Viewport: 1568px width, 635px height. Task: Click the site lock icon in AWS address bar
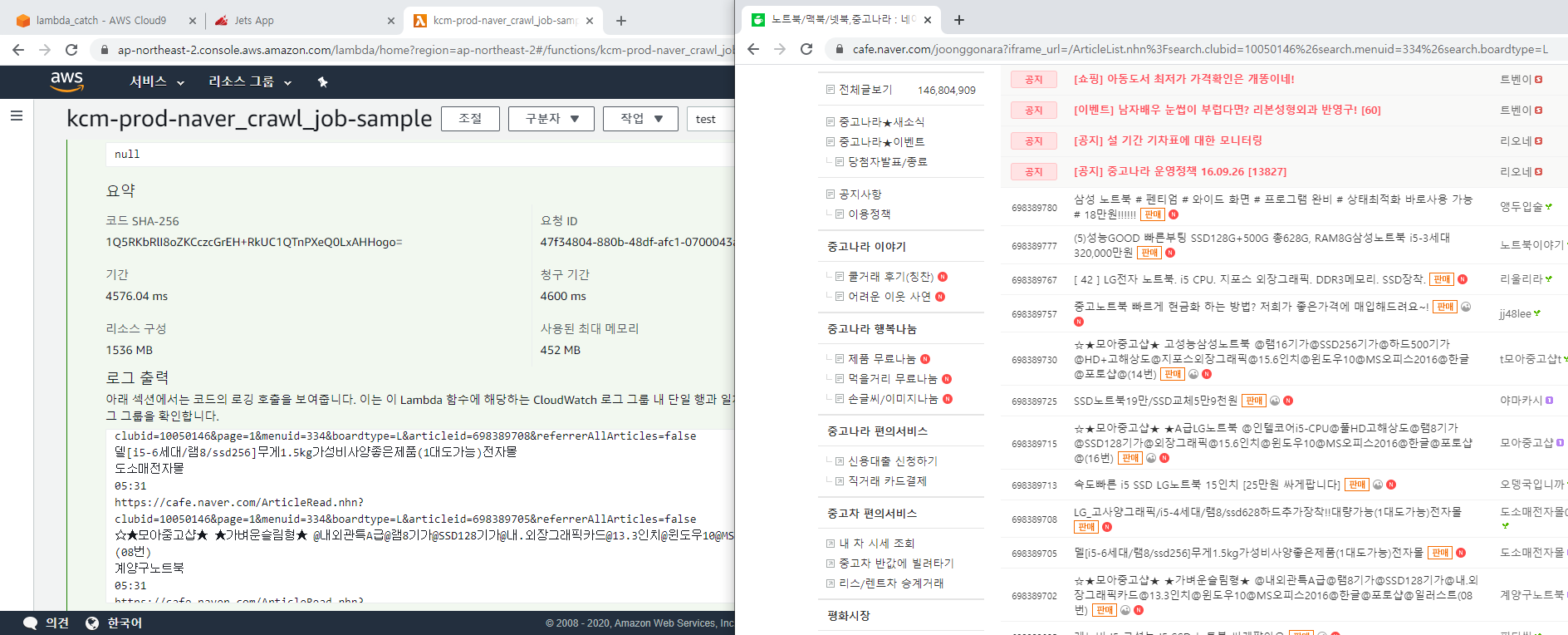tap(105, 50)
